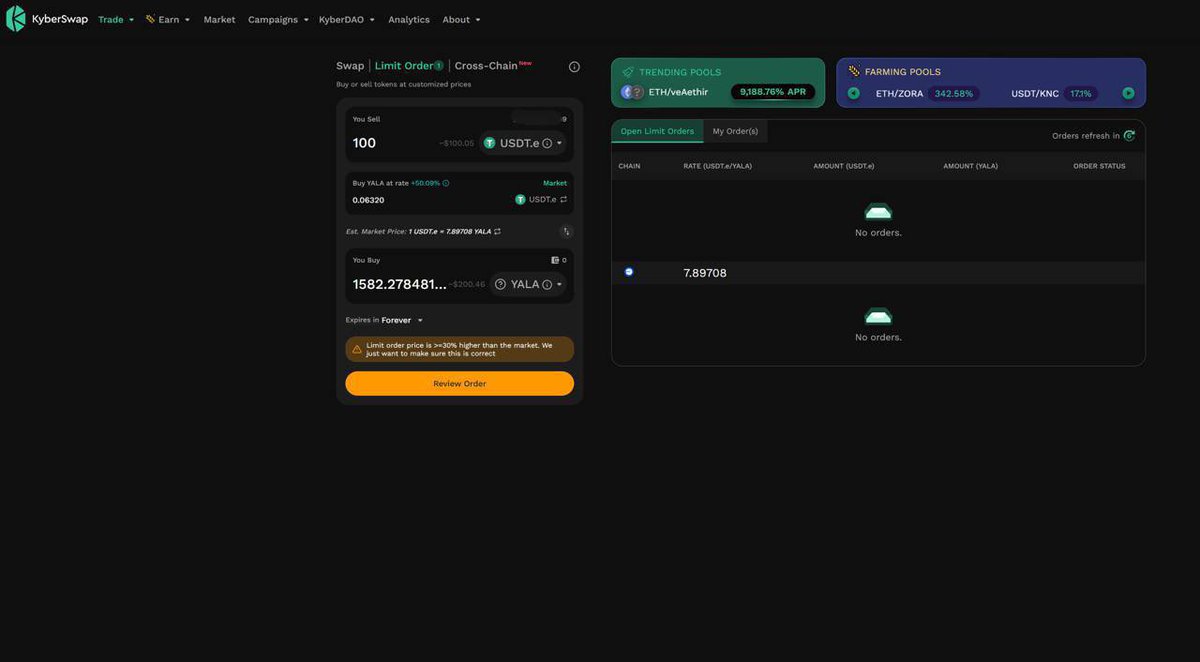
Task: Click the 7.89708 market rate value
Action: (705, 273)
